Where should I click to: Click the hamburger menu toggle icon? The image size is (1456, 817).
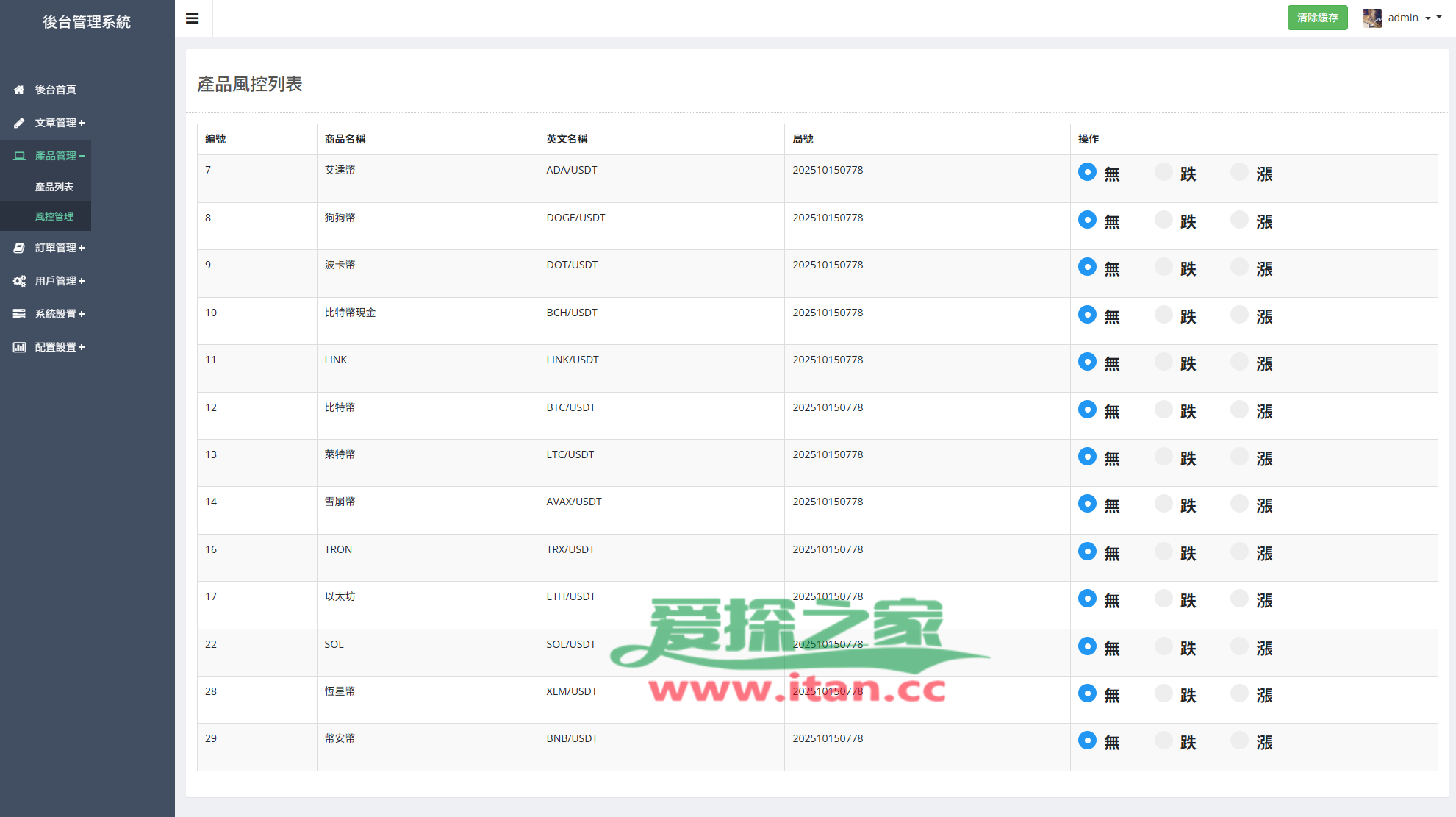(x=193, y=18)
